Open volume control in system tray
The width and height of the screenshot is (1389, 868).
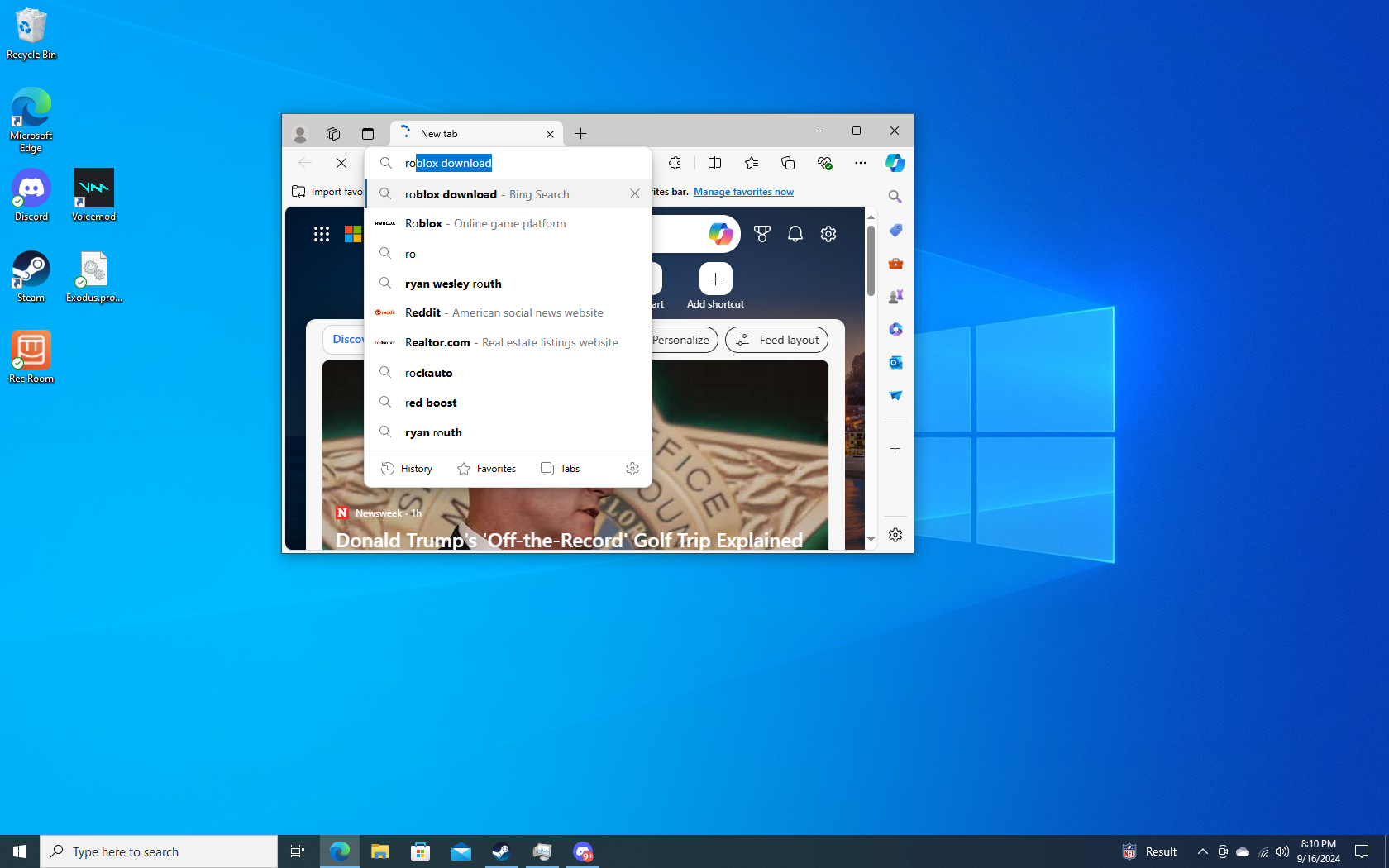pos(1282,851)
